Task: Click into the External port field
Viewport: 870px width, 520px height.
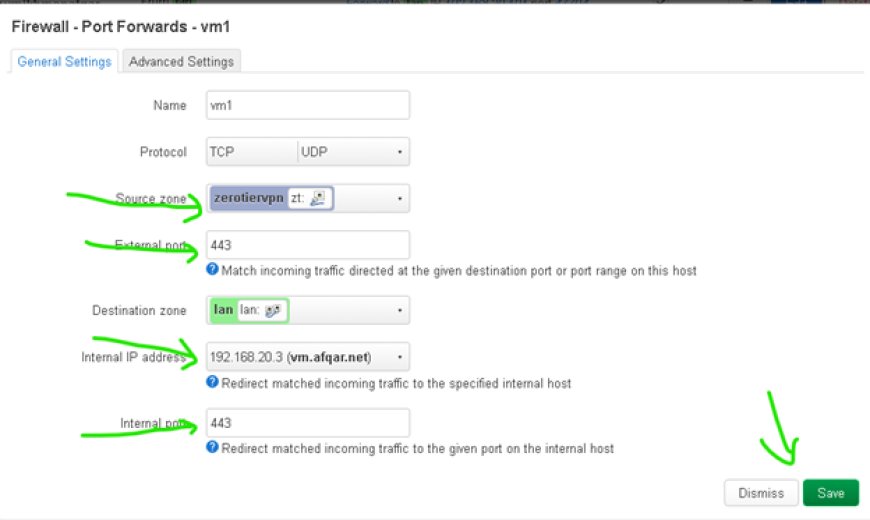Action: click(x=308, y=245)
